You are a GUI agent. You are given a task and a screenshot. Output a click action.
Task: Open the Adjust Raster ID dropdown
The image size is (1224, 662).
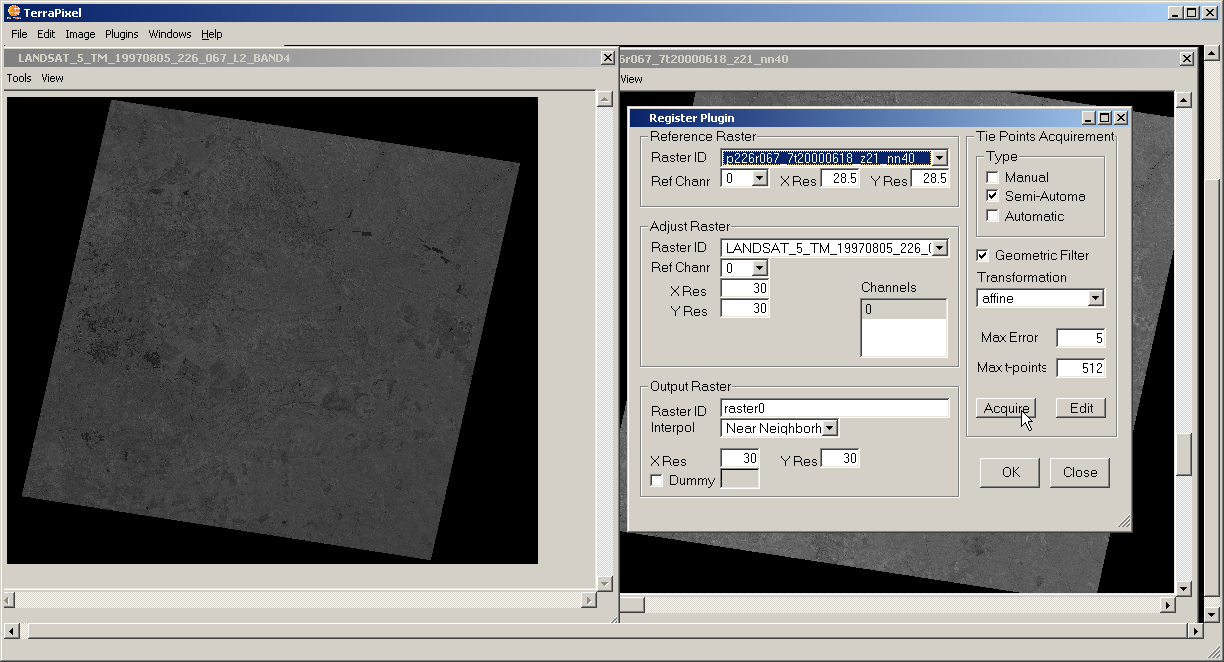(x=938, y=248)
